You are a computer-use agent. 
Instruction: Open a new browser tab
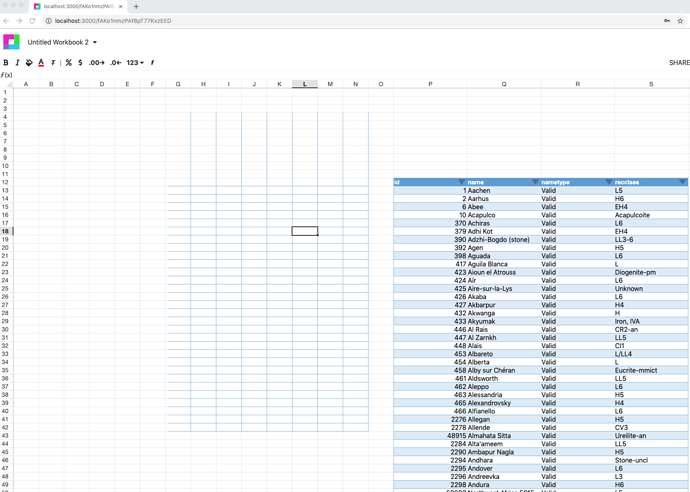pos(136,6)
